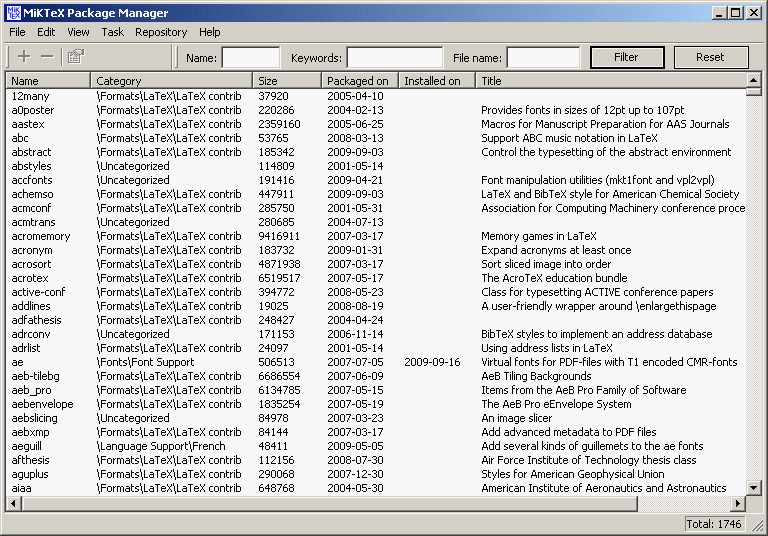Screen dimensions: 768x536
Task: Select the acmtrans package row
Action: [x=376, y=222]
